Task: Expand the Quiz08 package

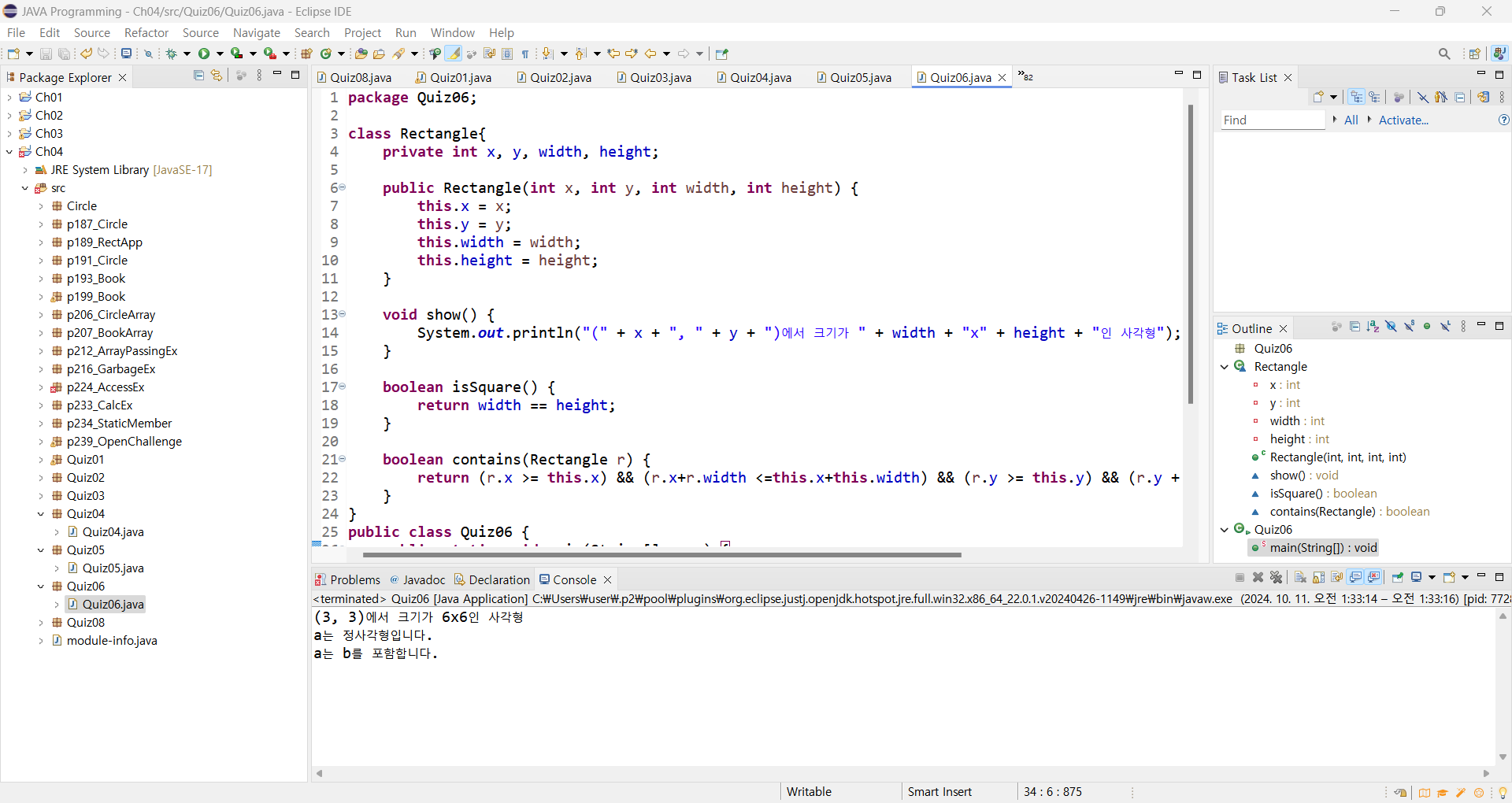Action: tap(41, 622)
